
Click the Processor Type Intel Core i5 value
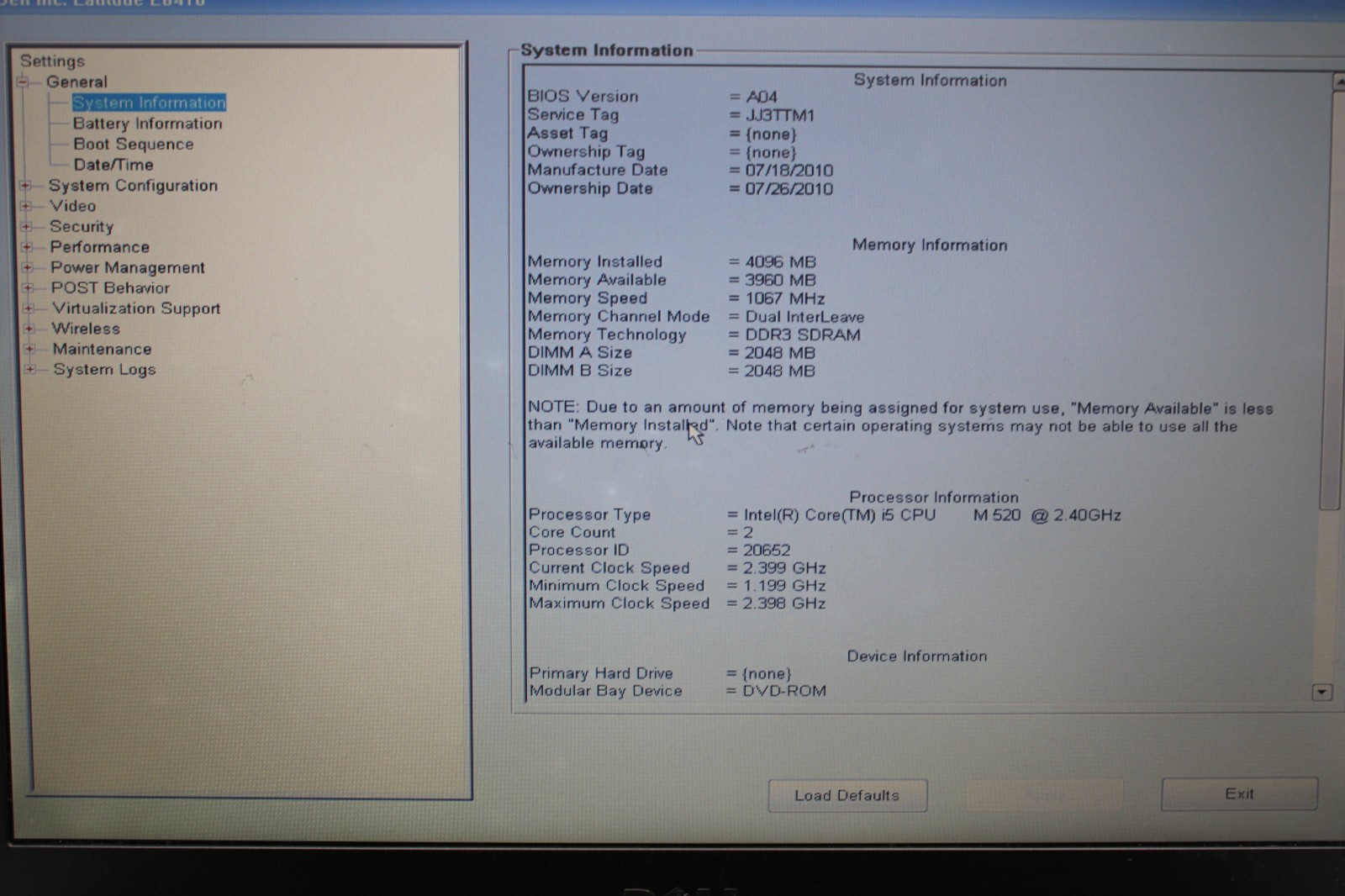(x=932, y=515)
